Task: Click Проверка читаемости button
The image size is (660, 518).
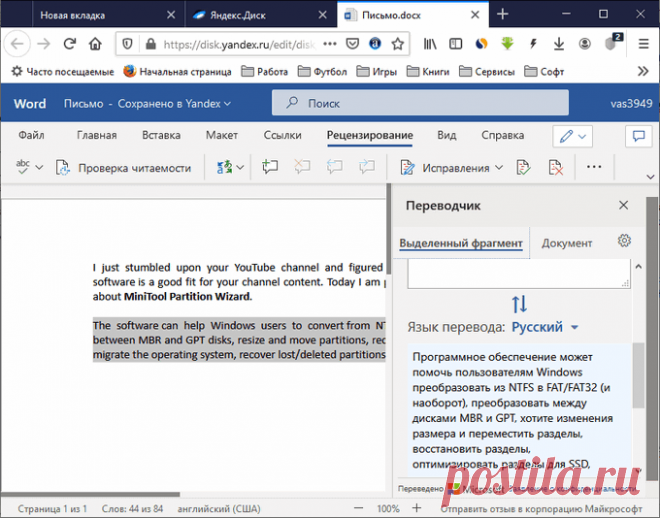Action: pos(123,168)
